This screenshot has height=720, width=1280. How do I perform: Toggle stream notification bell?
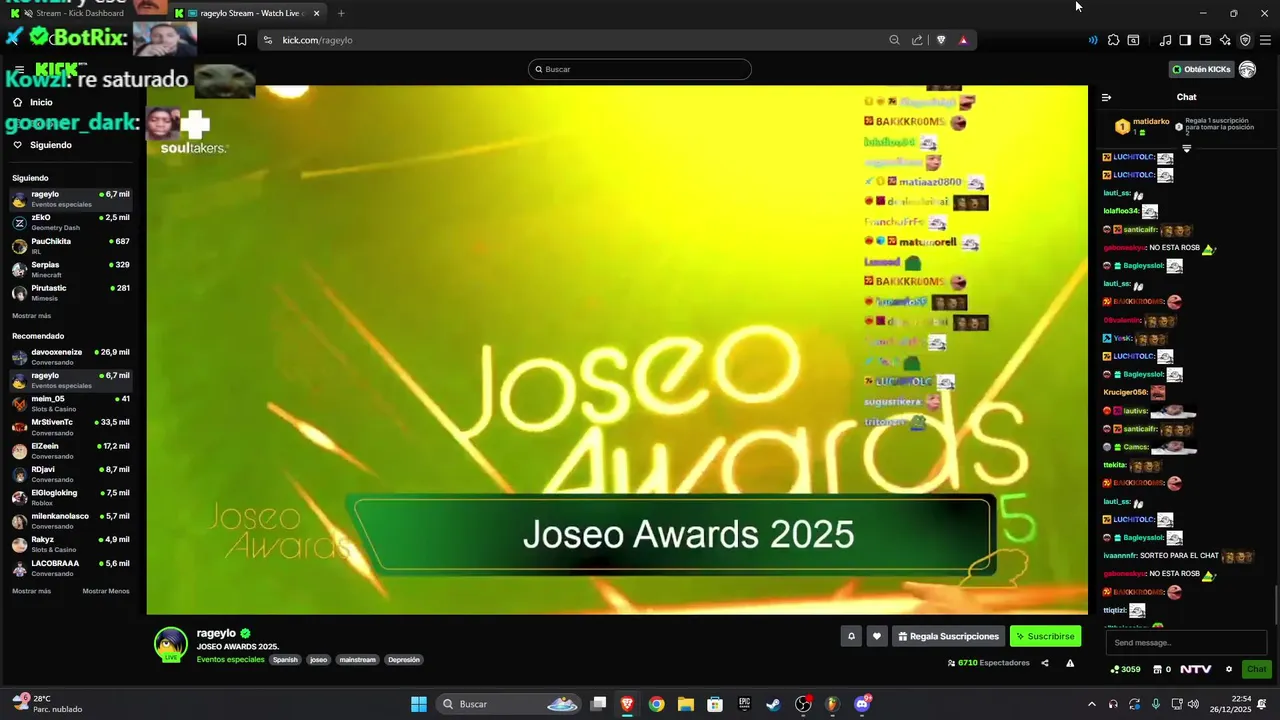pos(851,636)
